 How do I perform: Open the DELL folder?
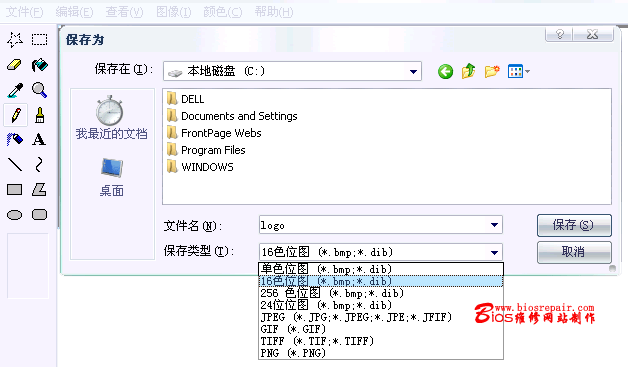[185, 99]
